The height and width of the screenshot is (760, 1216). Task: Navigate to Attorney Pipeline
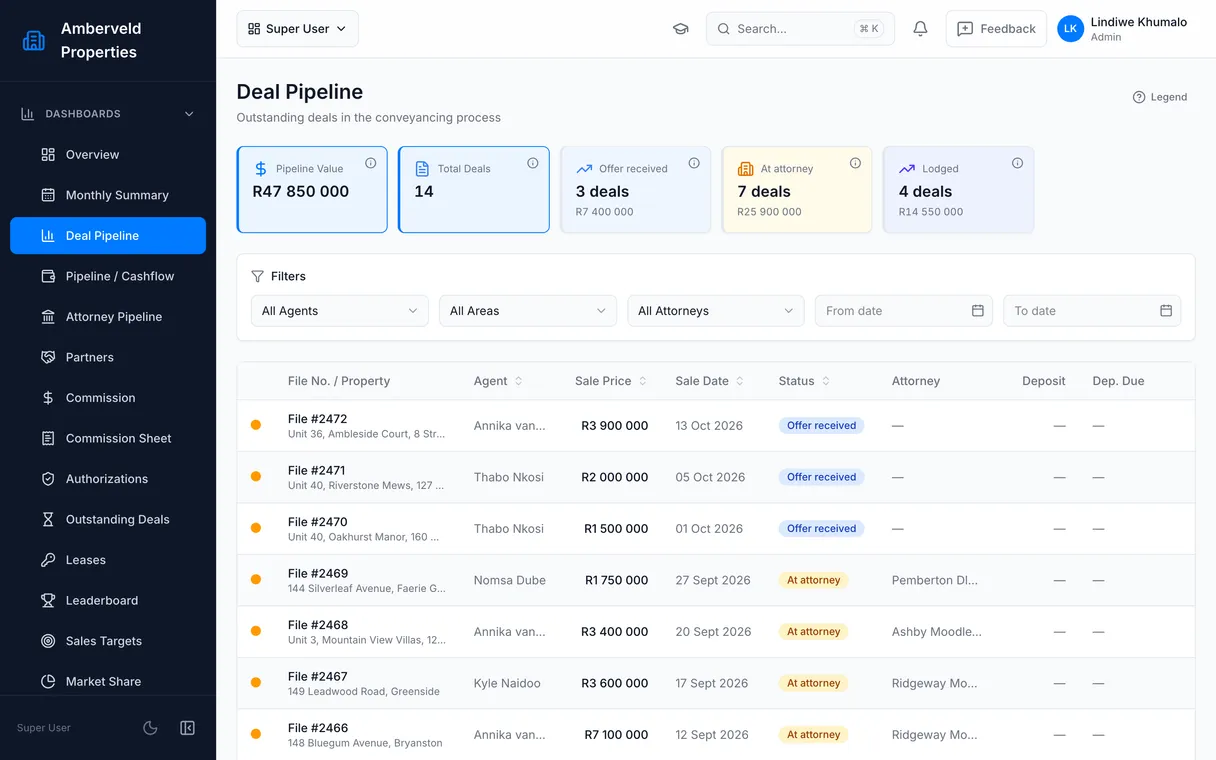[108, 317]
